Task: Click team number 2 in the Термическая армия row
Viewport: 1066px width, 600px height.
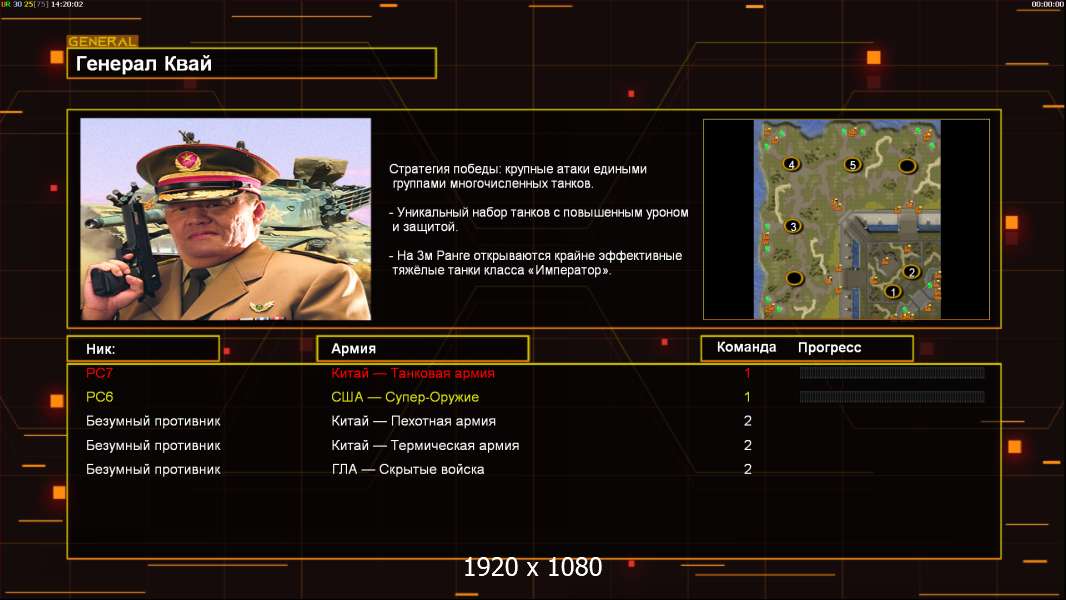Action: coord(747,446)
